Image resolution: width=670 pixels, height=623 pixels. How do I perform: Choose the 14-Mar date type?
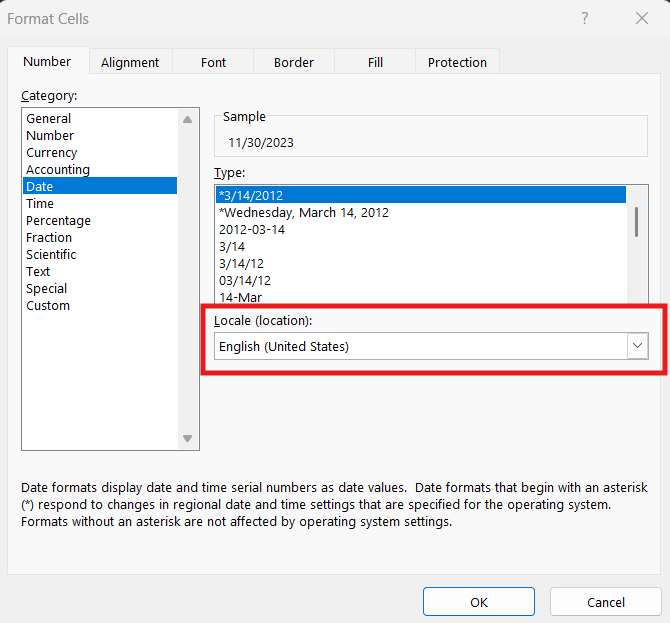(241, 297)
